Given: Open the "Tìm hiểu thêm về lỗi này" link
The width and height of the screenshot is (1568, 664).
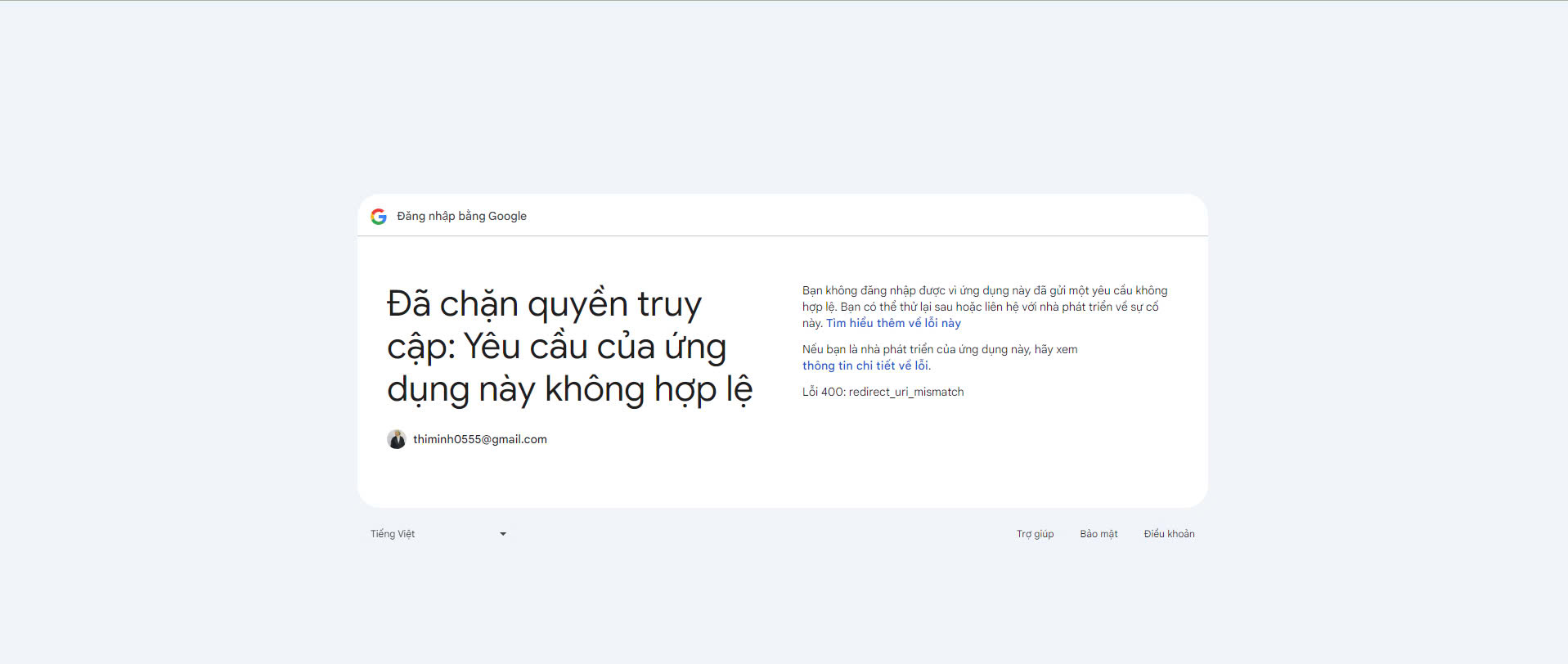Looking at the screenshot, I should click(893, 323).
